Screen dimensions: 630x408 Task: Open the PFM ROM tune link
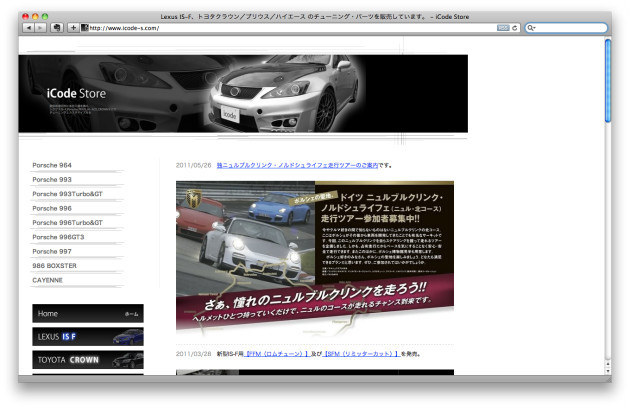(276, 354)
